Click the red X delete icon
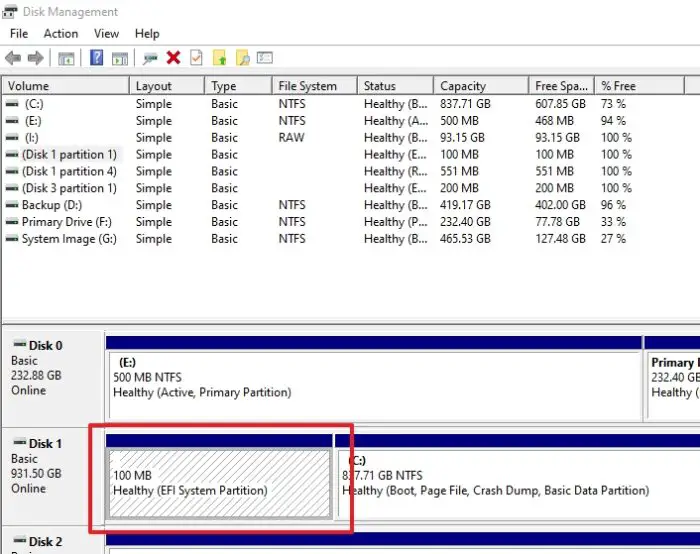 click(173, 58)
